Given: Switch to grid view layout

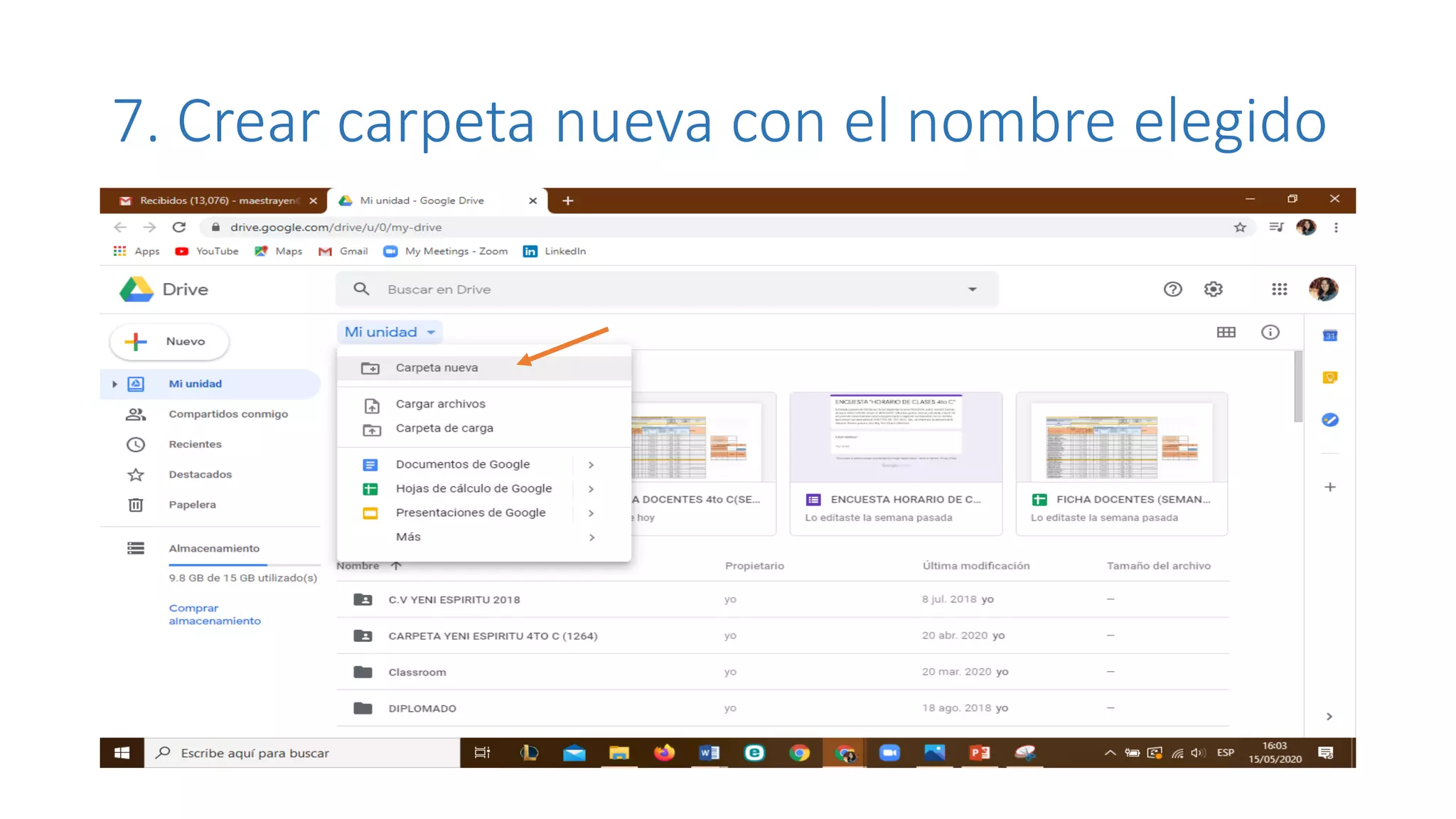Looking at the screenshot, I should 1226,332.
